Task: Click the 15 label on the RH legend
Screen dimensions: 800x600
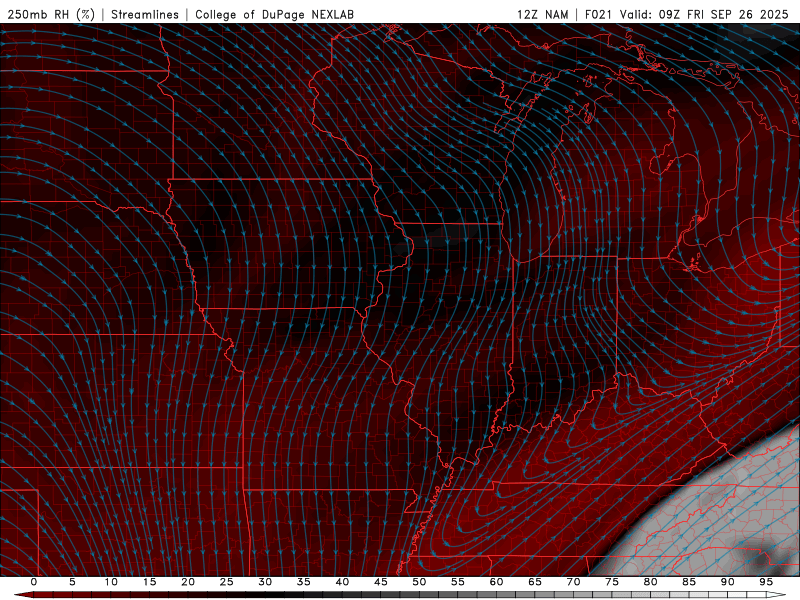Action: (149, 582)
